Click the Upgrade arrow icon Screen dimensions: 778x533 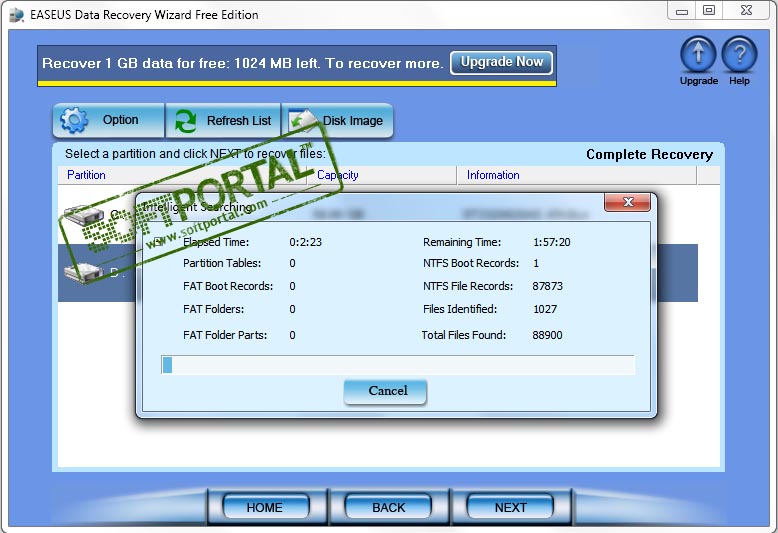698,55
